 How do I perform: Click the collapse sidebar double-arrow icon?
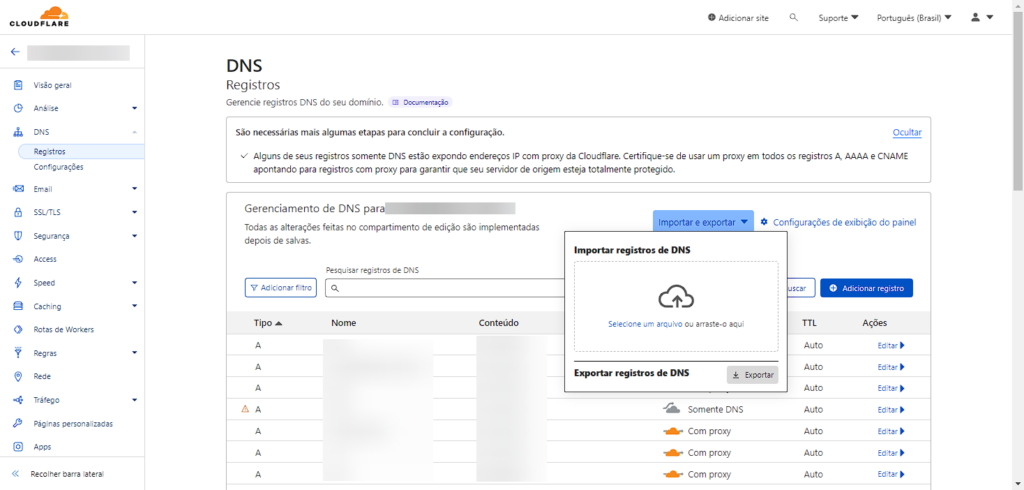tap(16, 474)
